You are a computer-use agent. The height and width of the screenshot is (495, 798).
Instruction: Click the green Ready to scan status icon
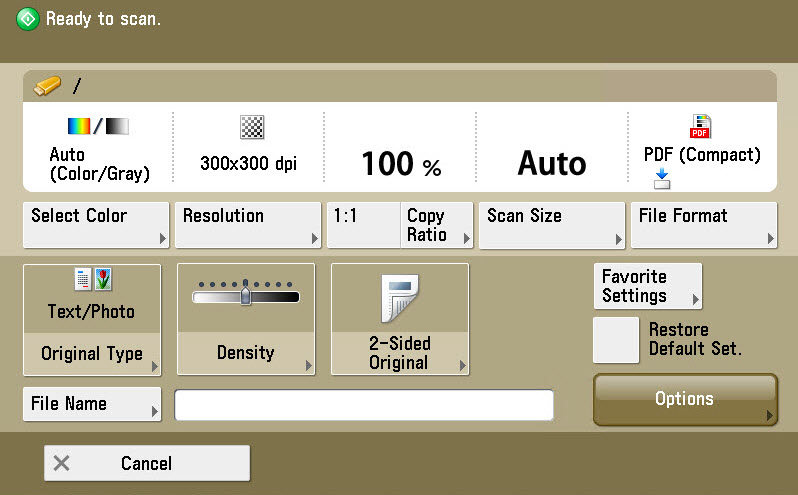[x=28, y=19]
